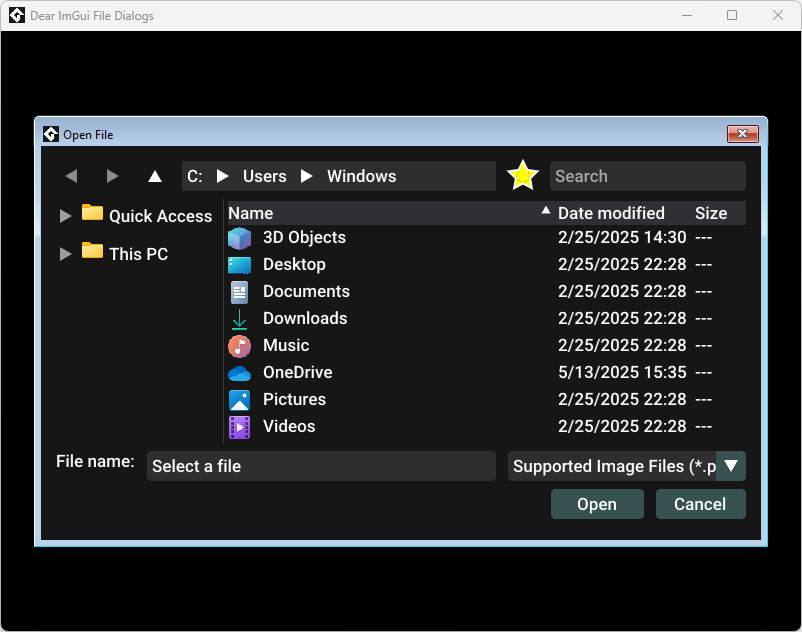This screenshot has width=802, height=632.
Task: Click the yellow star favorites icon
Action: click(523, 176)
